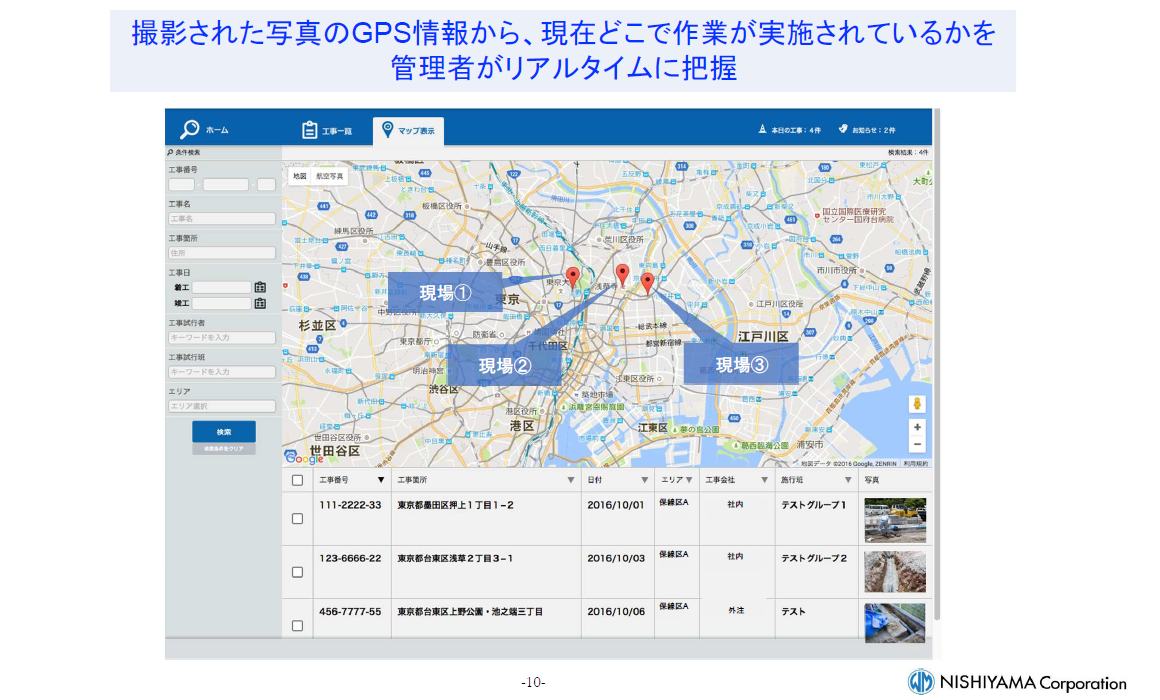The height and width of the screenshot is (700, 1160).
Task: Click the 本日の工事 cone icon
Action: click(x=763, y=129)
